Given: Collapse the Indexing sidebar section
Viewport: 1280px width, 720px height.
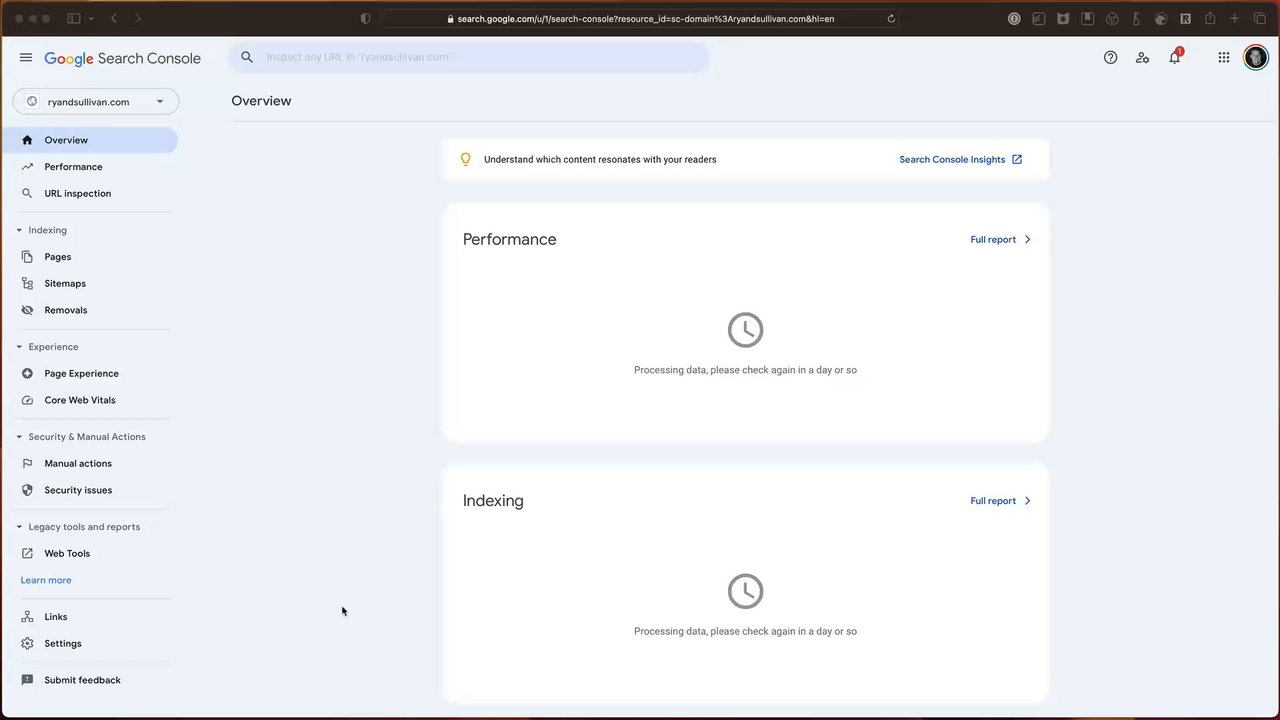Looking at the screenshot, I should pos(19,231).
